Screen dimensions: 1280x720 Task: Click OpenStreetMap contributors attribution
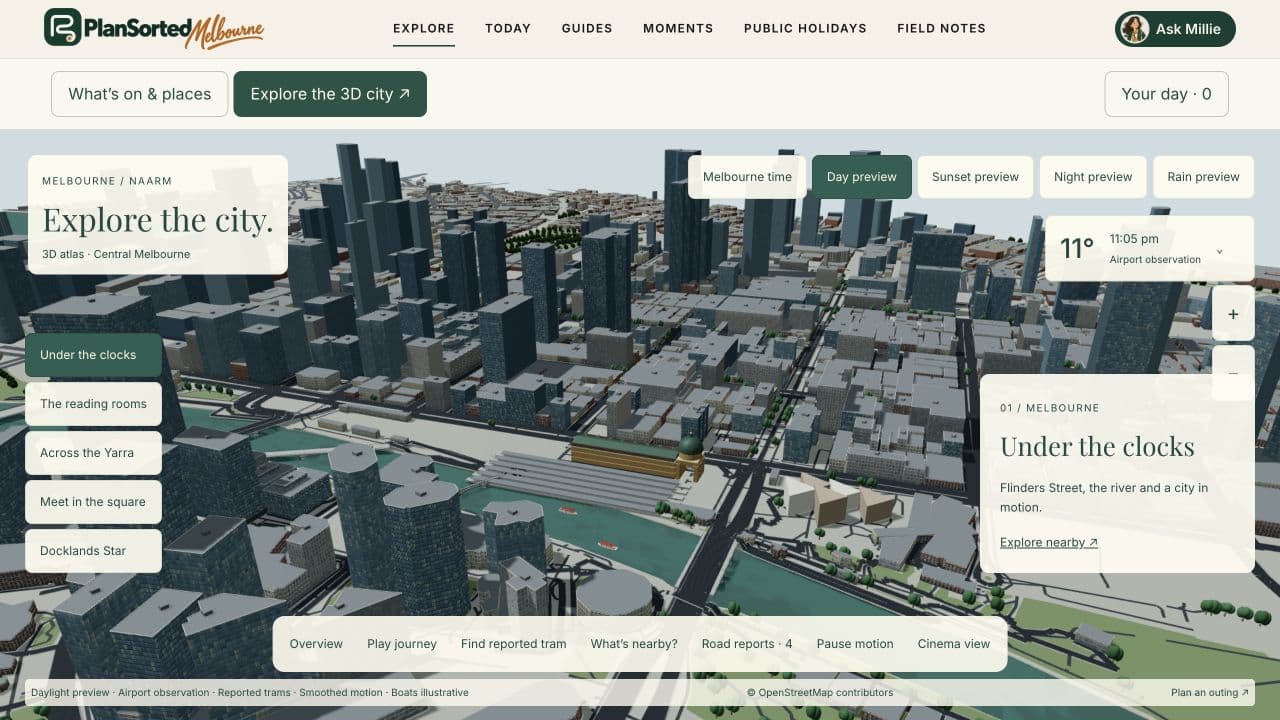(820, 692)
